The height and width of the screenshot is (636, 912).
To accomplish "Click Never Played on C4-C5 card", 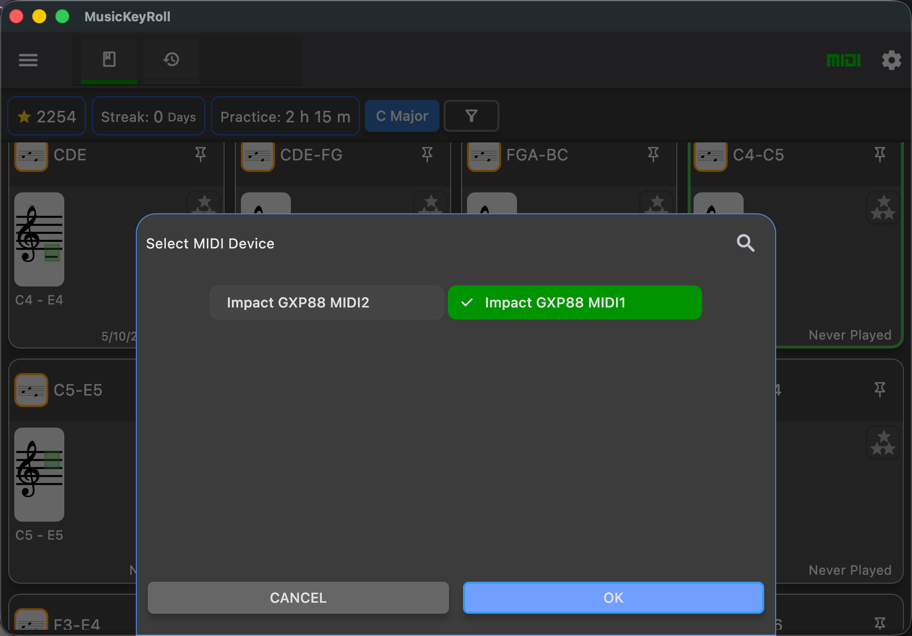I will click(850, 335).
